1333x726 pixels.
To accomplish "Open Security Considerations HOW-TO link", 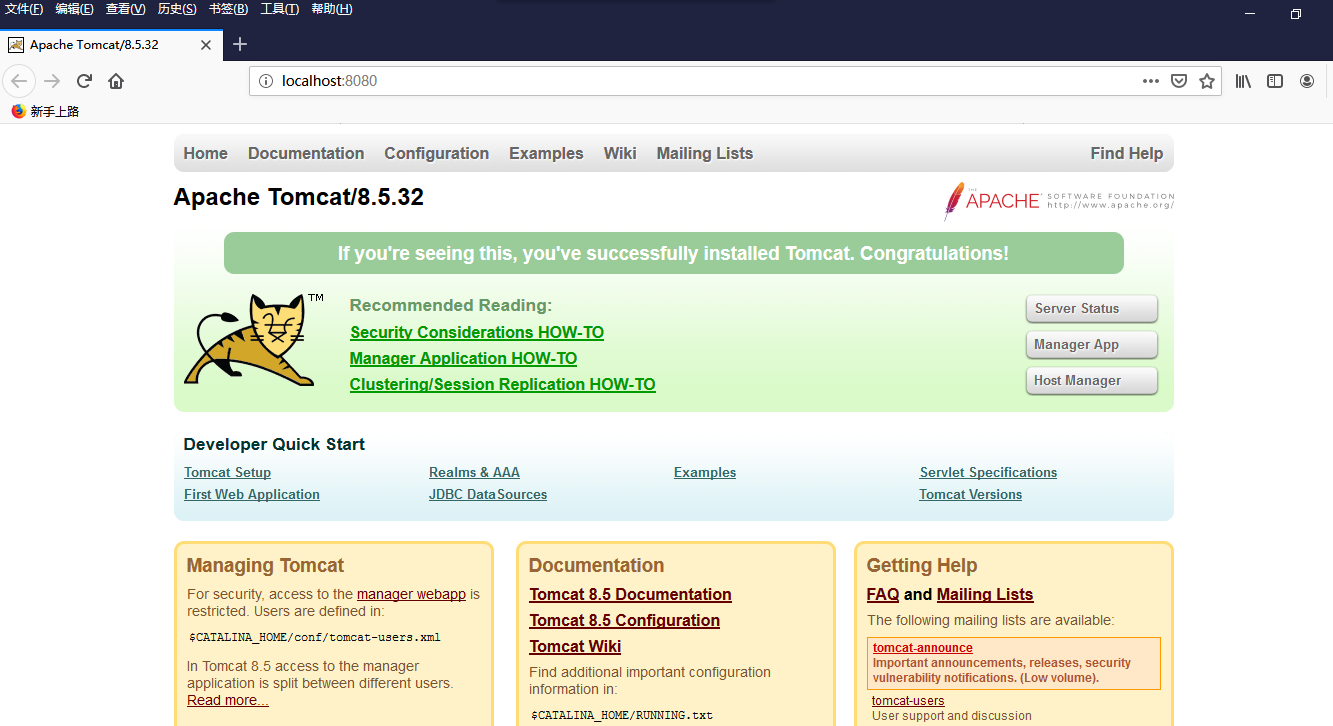I will click(477, 332).
